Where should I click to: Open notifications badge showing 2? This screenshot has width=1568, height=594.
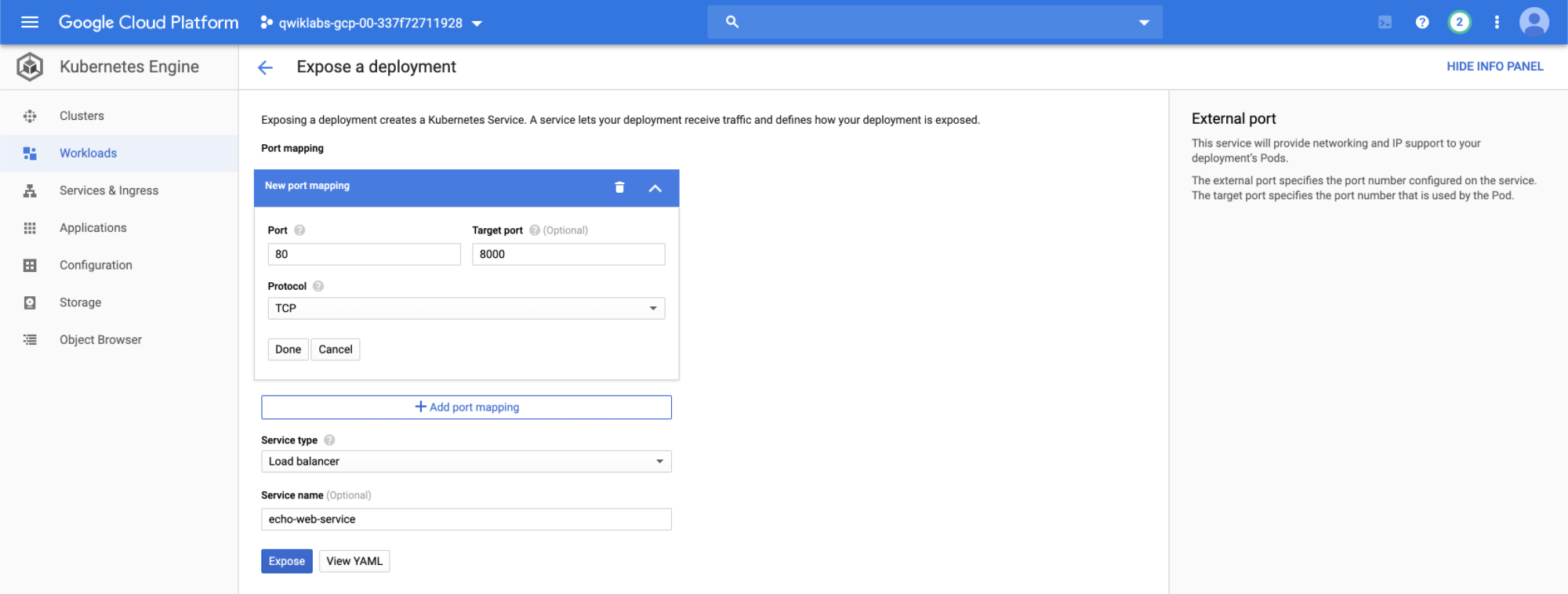click(x=1459, y=22)
